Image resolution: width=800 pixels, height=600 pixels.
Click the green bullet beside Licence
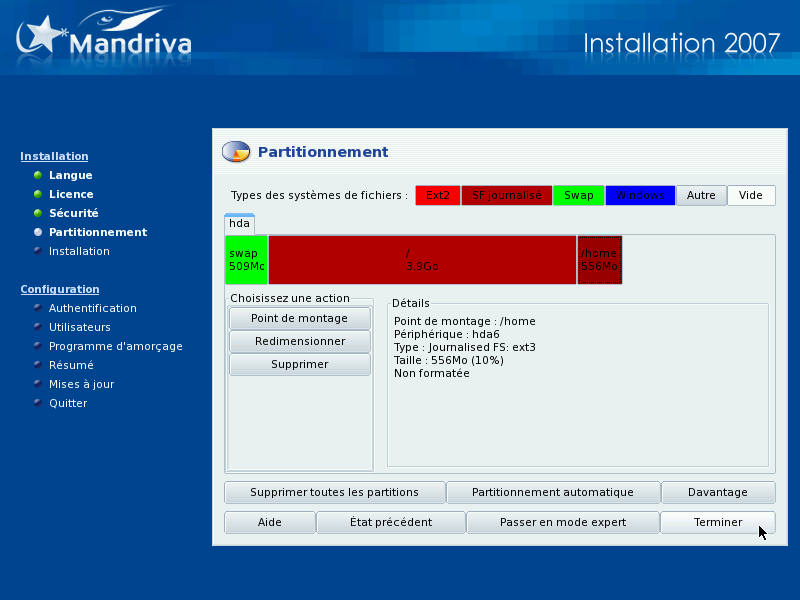point(38,195)
